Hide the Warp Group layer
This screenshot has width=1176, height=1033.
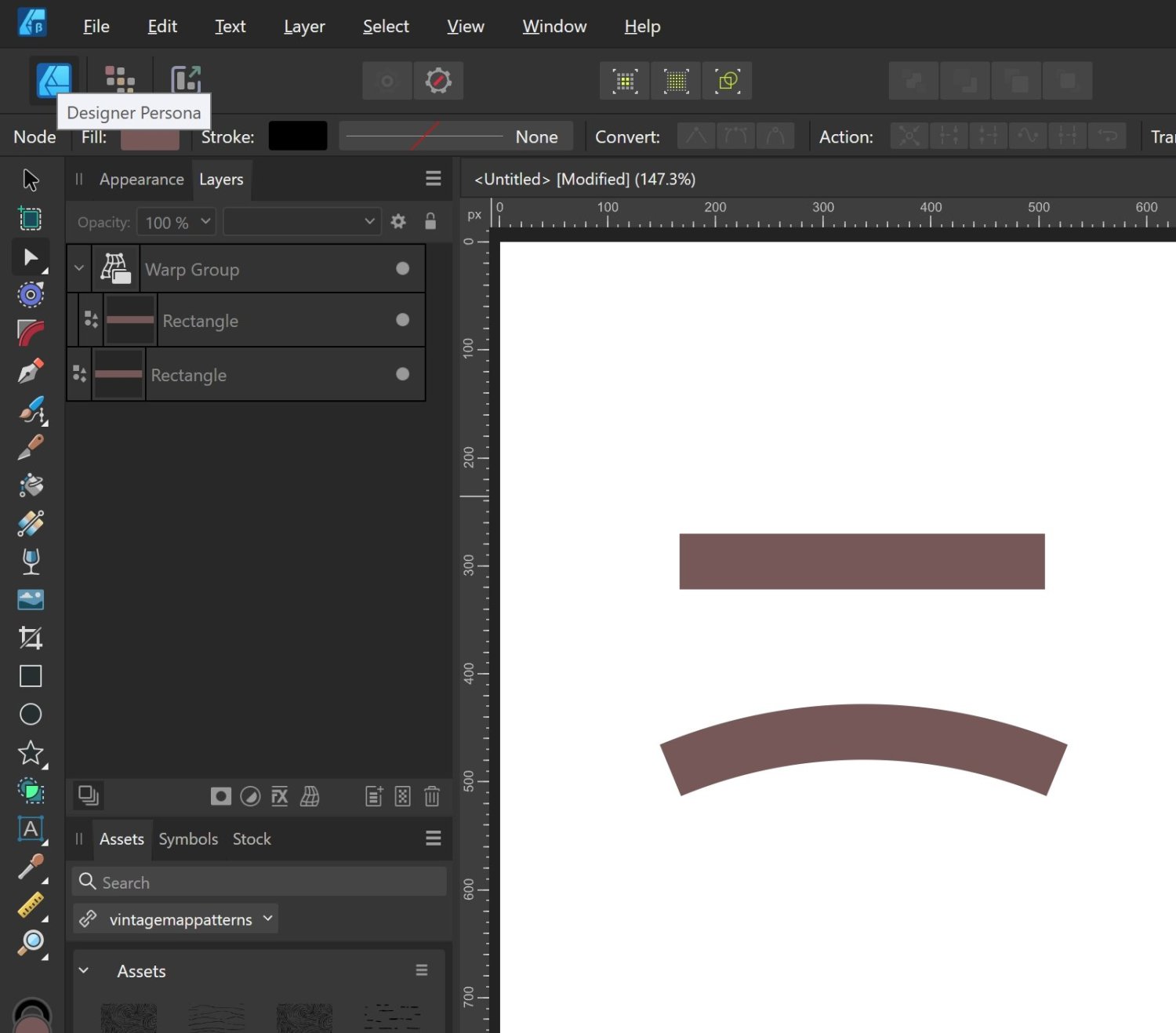pyautogui.click(x=402, y=268)
